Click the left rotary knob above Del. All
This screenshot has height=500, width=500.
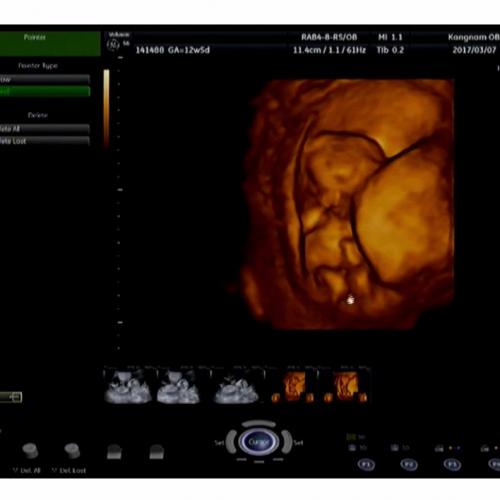click(x=30, y=451)
